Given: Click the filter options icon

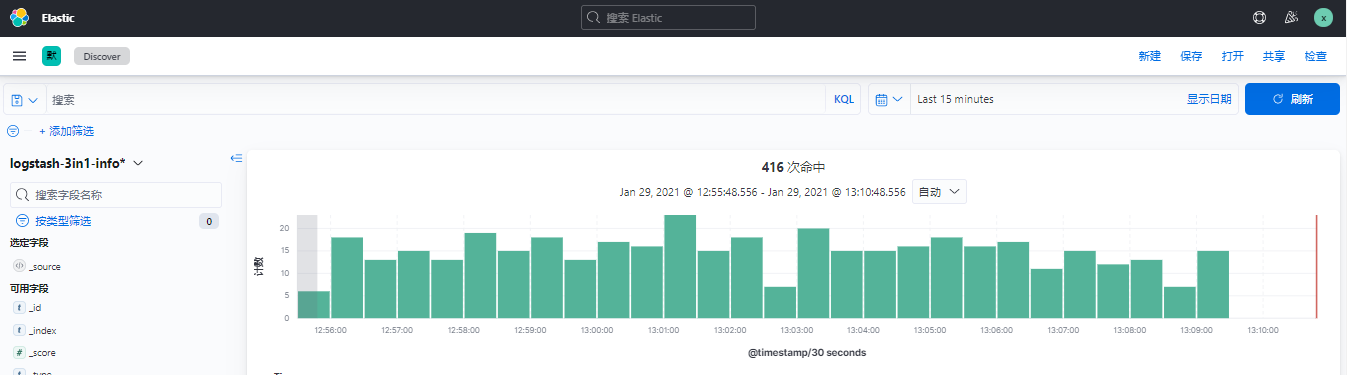Looking at the screenshot, I should point(13,131).
